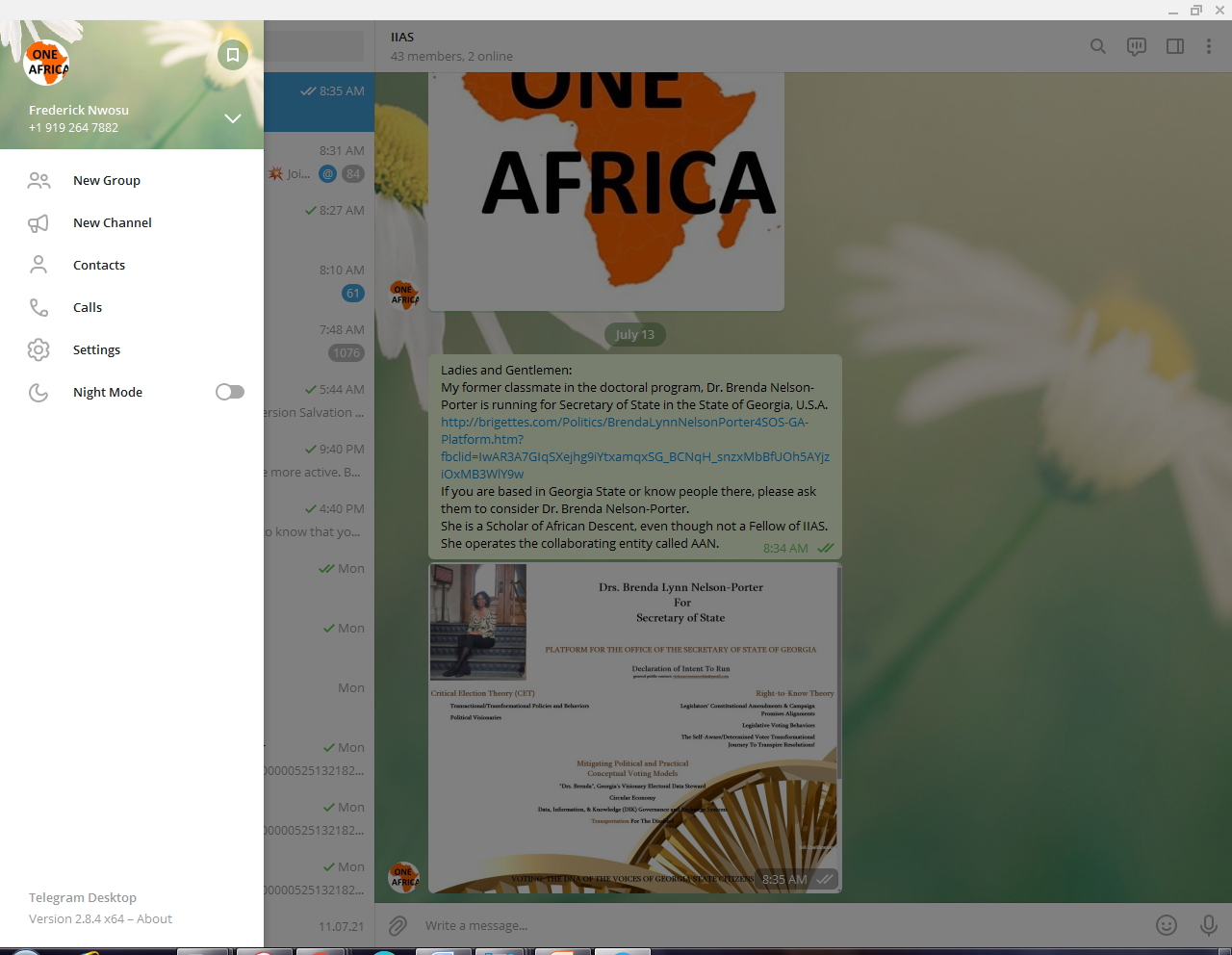The width and height of the screenshot is (1232, 955).
Task: Select chat row timed 8:31 AM
Action: point(319,162)
